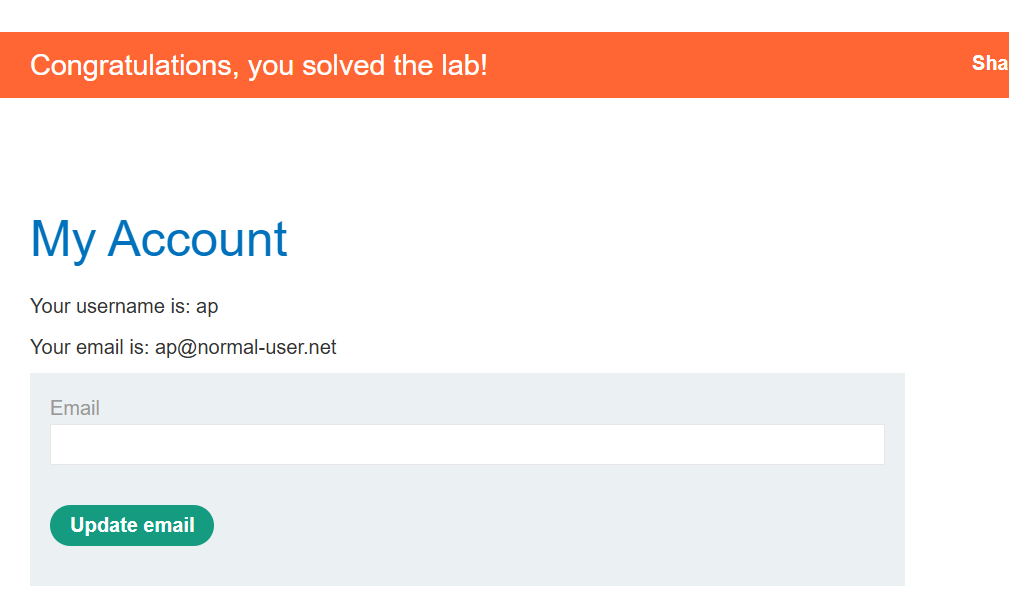Screen dimensions: 1009x615
Task: Click the 'Your username is: ap' line
Action: (x=124, y=306)
